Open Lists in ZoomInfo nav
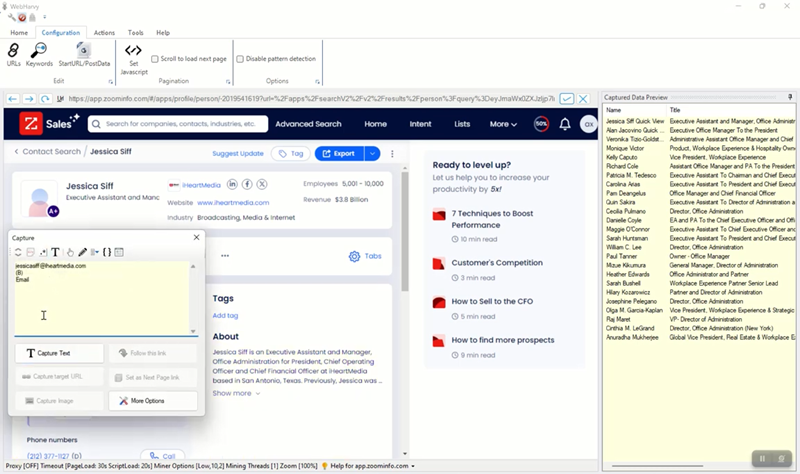The width and height of the screenshot is (800, 474). click(x=462, y=124)
